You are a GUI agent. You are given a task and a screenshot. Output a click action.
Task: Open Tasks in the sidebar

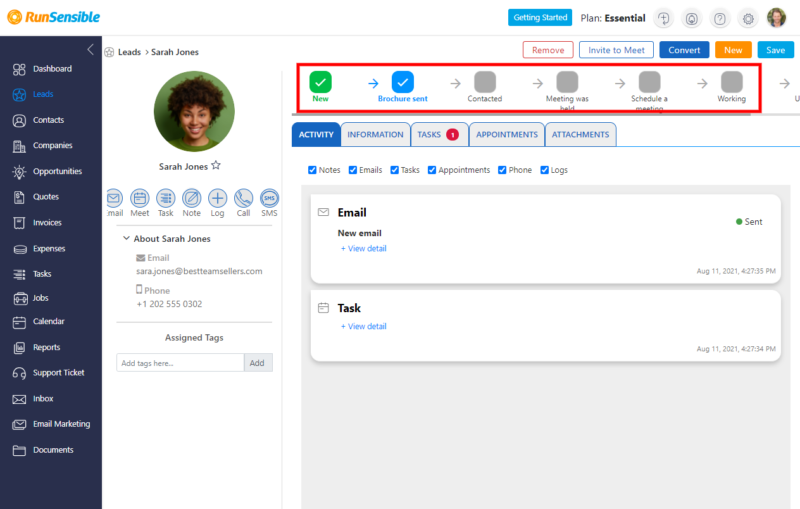pyautogui.click(x=32, y=274)
